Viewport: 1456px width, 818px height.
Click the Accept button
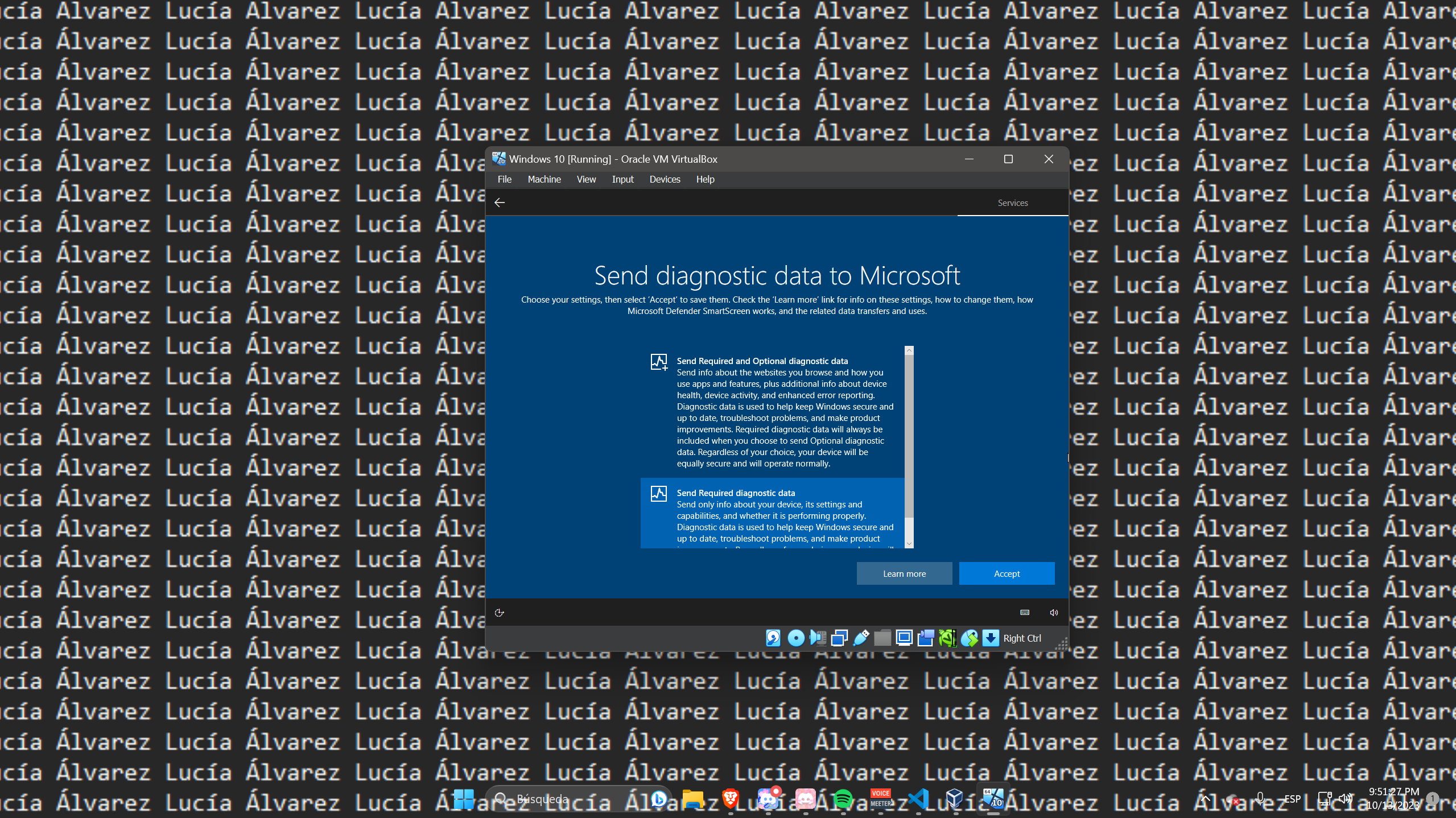(x=1006, y=573)
